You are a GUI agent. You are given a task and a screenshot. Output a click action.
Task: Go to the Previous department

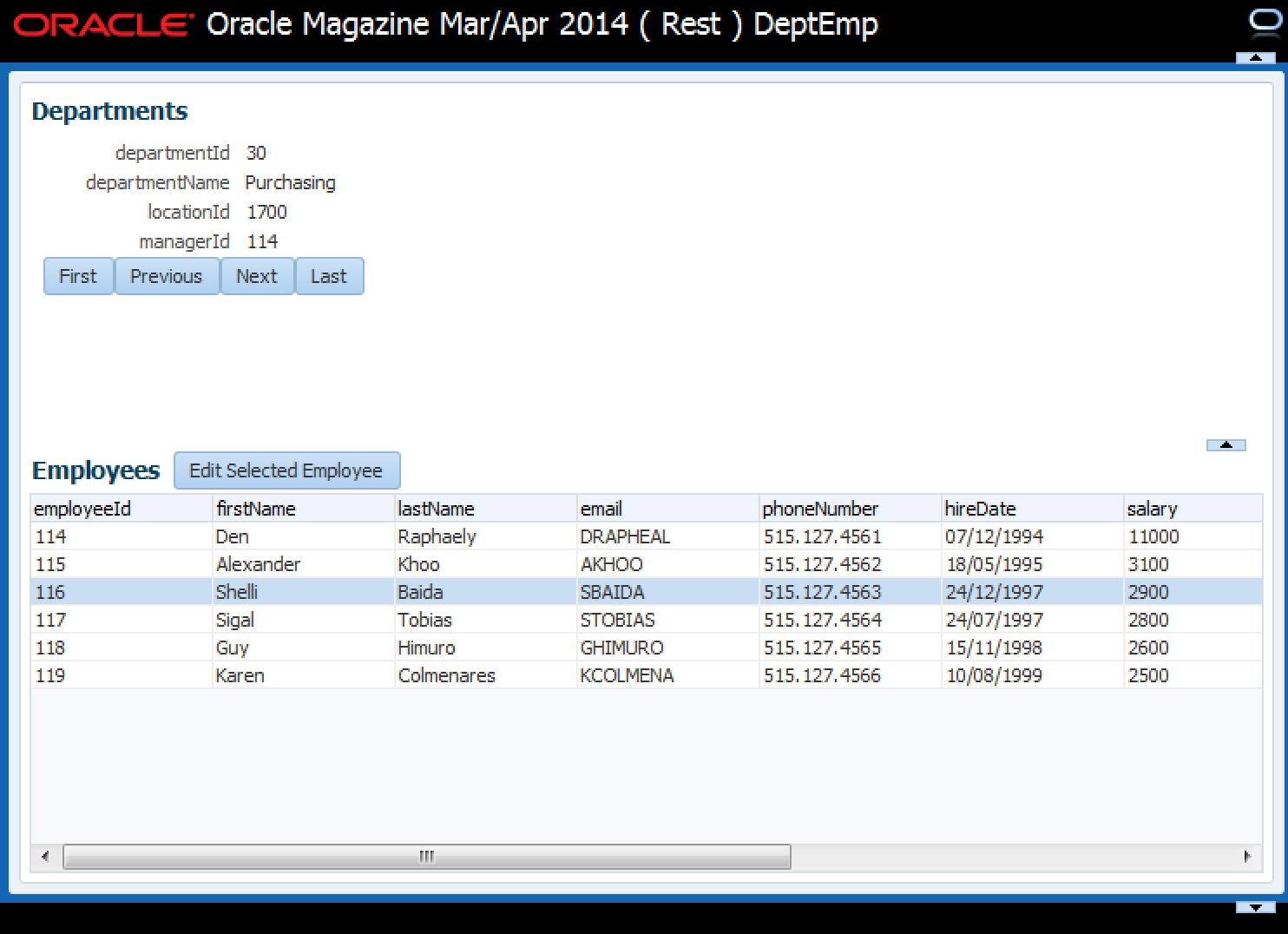(x=166, y=276)
